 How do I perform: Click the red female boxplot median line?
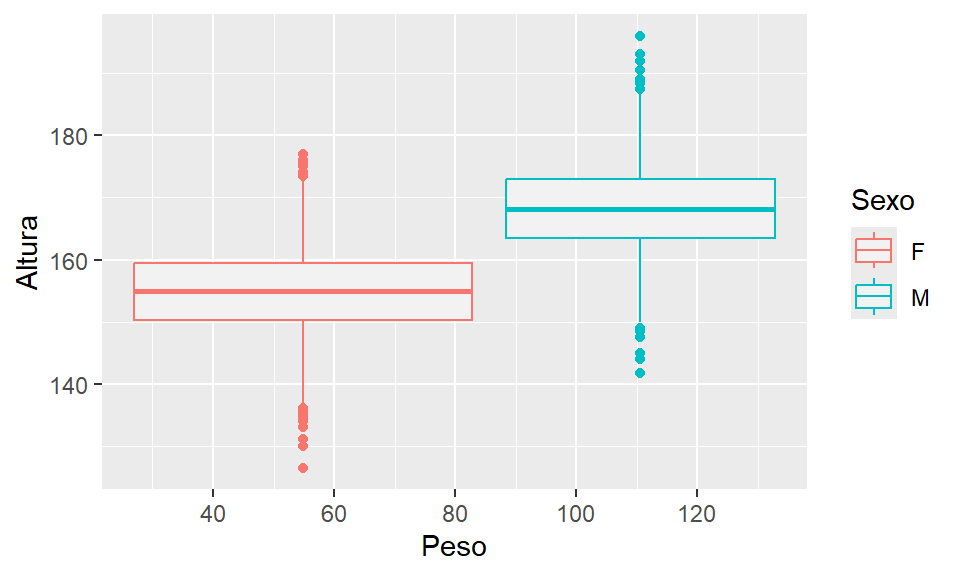(x=302, y=291)
